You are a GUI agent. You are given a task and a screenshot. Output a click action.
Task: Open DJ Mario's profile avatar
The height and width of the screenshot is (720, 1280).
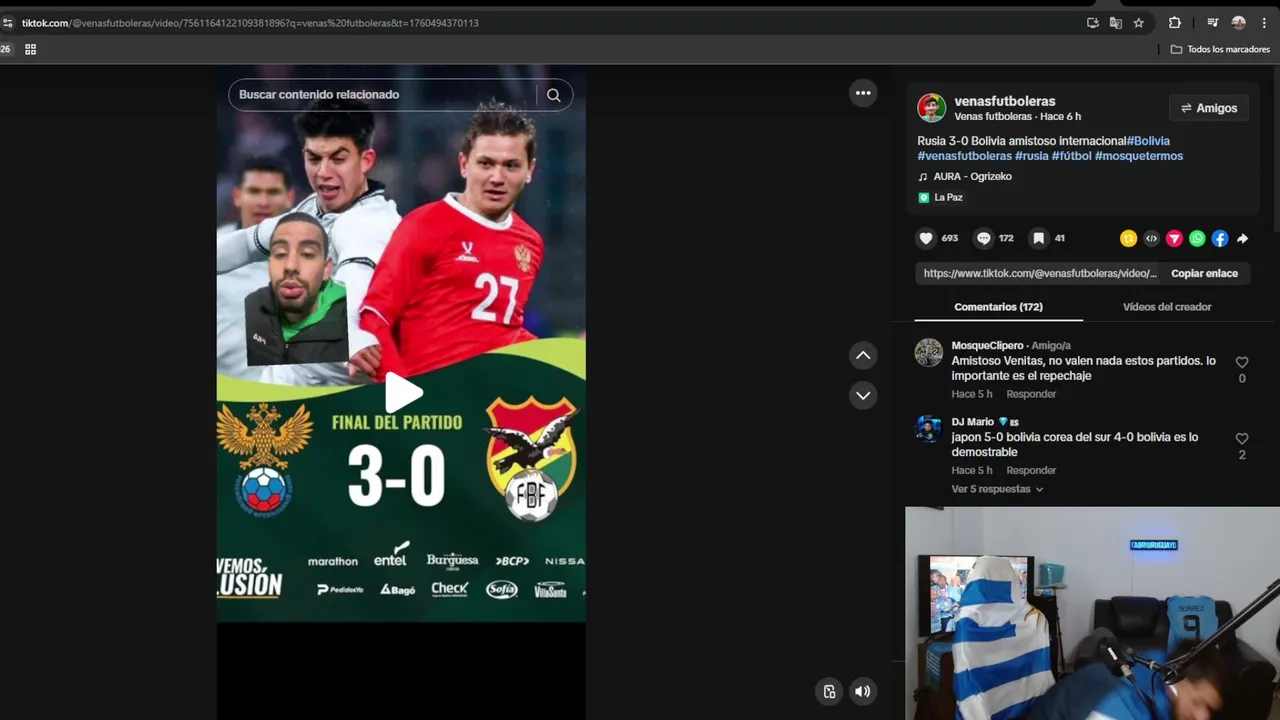tap(929, 429)
